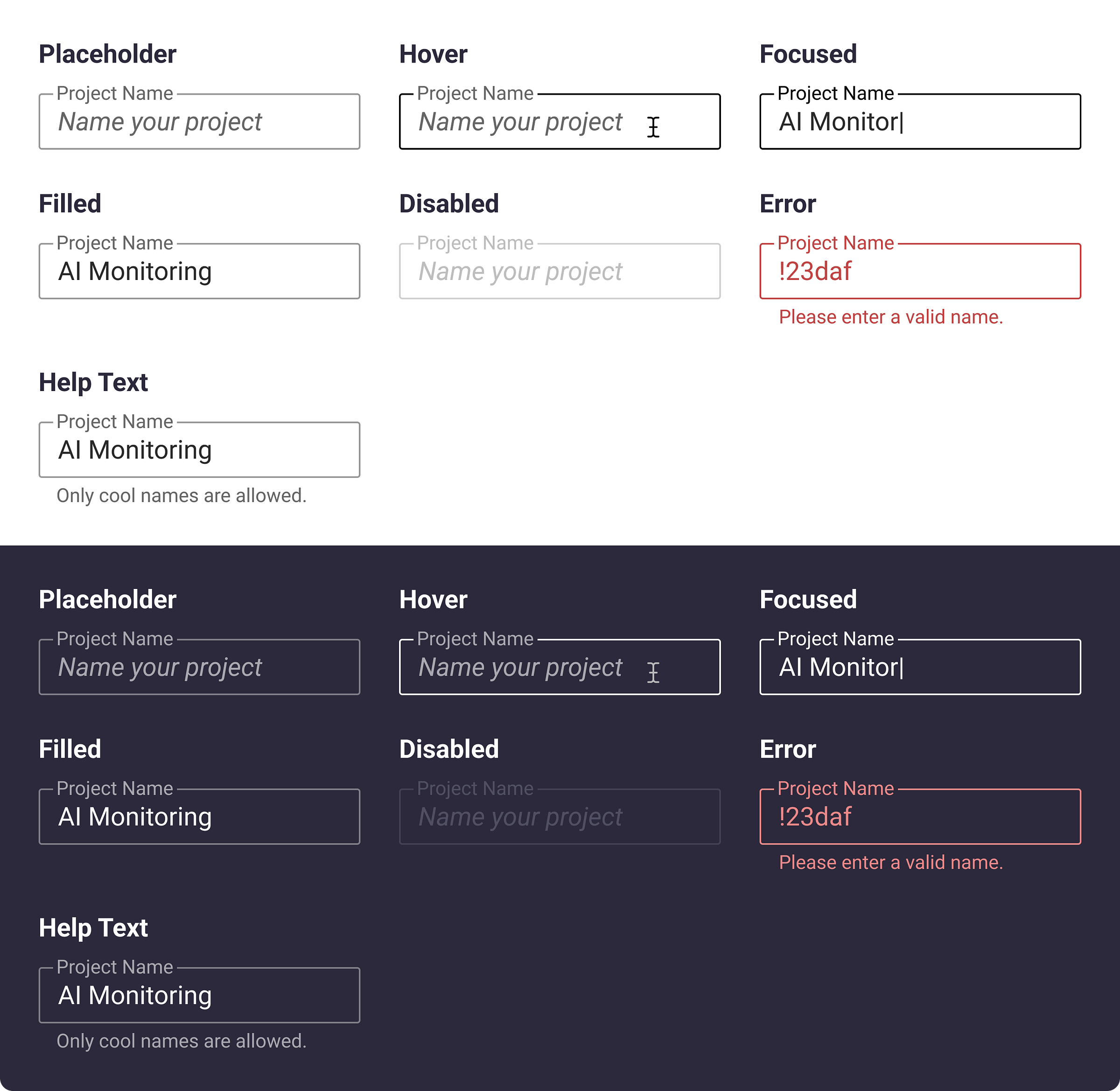Click inside the dark mode Placeholder input field
This screenshot has height=1091, width=1120.
pyautogui.click(x=199, y=668)
